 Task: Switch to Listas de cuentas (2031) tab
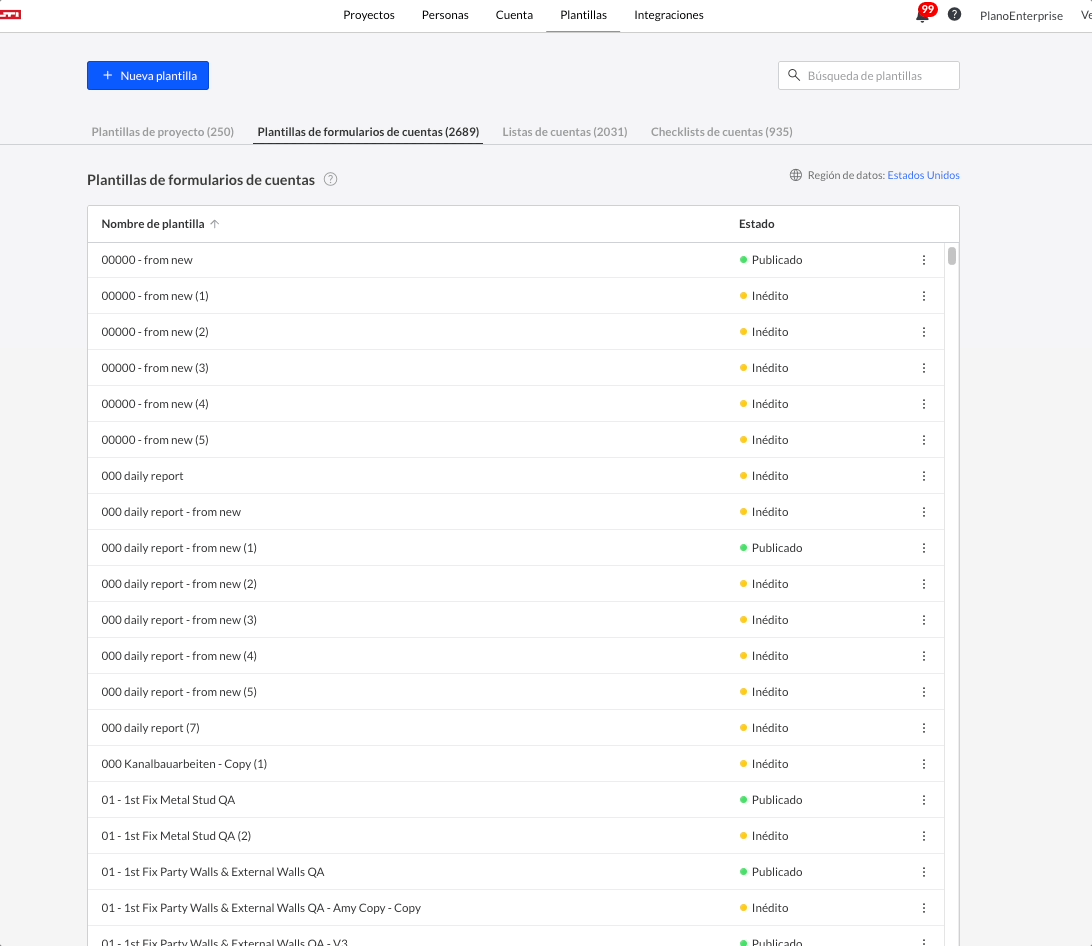coord(565,132)
